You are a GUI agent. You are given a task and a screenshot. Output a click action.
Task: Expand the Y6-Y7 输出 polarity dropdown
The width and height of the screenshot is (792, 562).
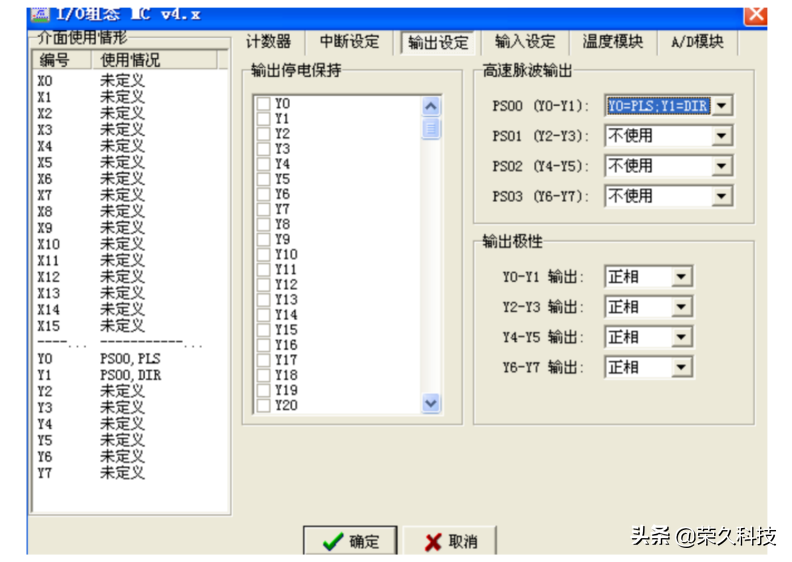(x=682, y=368)
